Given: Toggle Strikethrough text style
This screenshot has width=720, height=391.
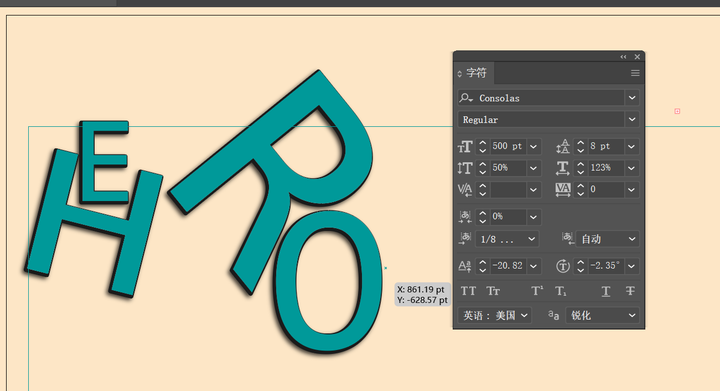Looking at the screenshot, I should 630,291.
